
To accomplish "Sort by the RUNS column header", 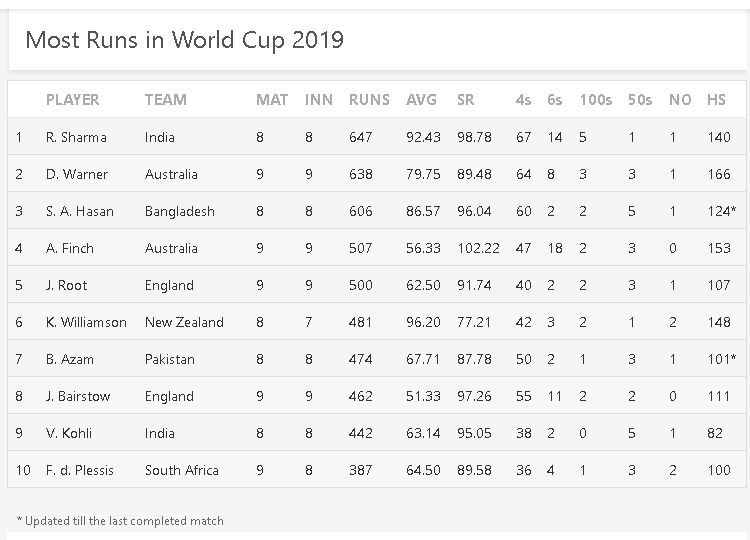I will (x=369, y=100).
